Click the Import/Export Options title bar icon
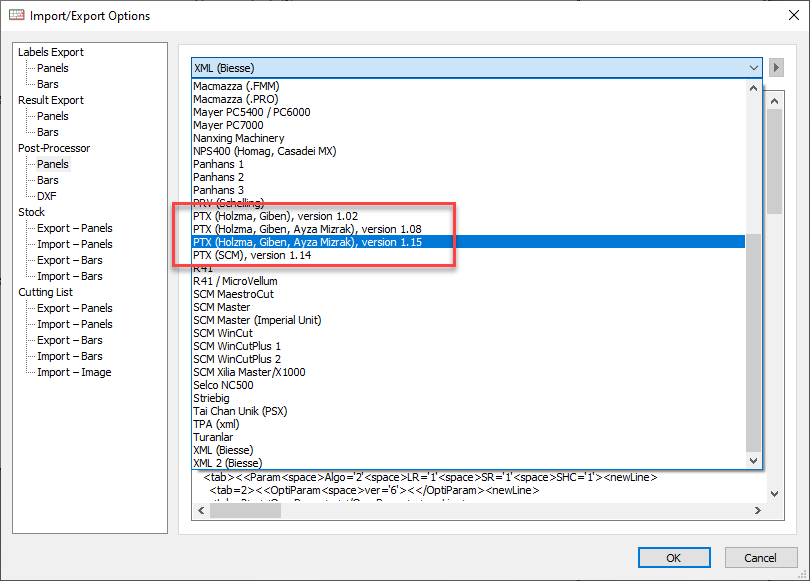The image size is (810, 581). (x=17, y=15)
